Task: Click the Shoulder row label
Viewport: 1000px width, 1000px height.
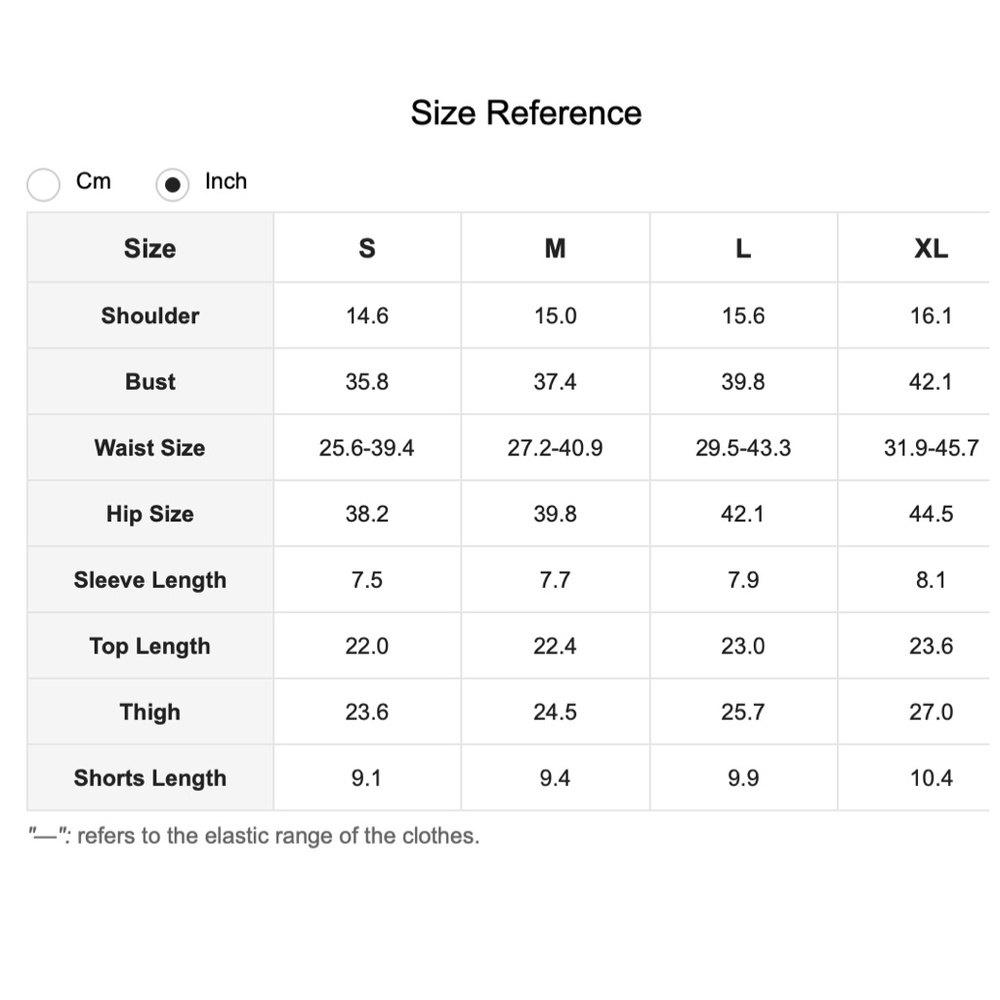Action: tap(150, 316)
